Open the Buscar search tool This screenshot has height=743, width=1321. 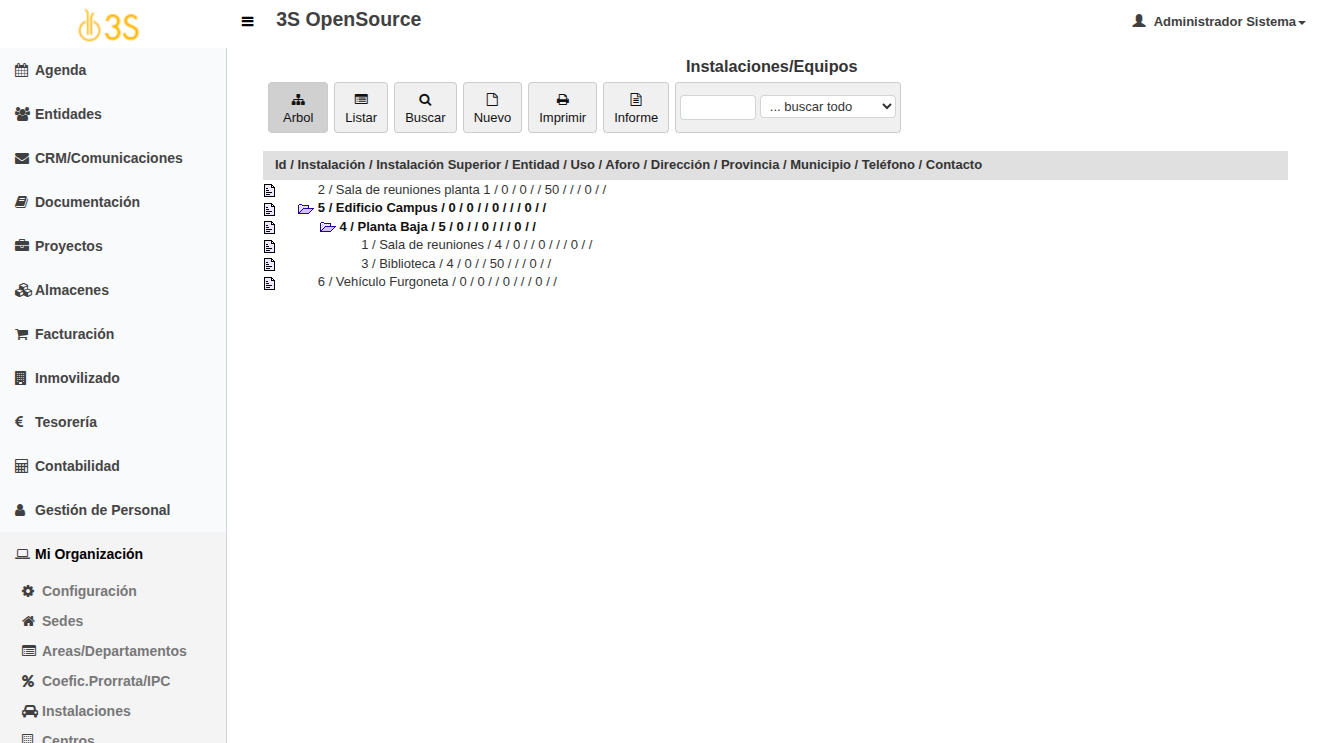pyautogui.click(x=425, y=108)
